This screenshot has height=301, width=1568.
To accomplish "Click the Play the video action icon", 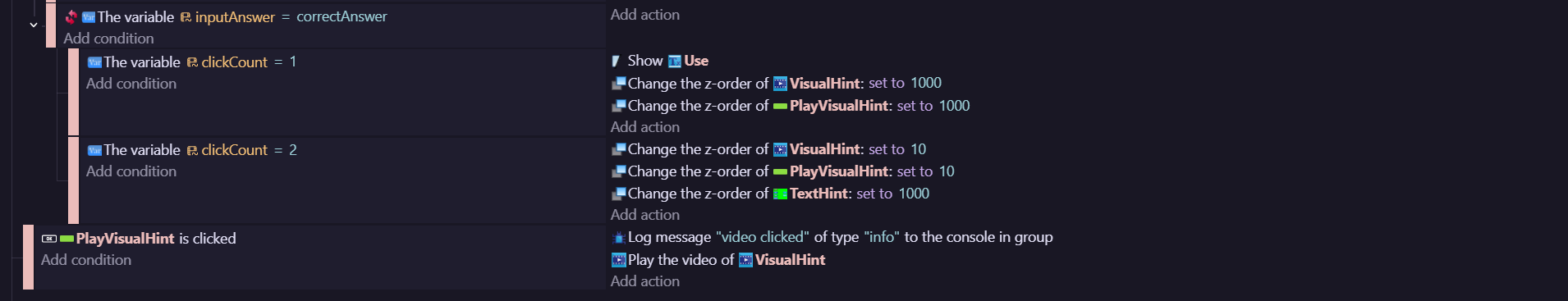I will (x=619, y=260).
